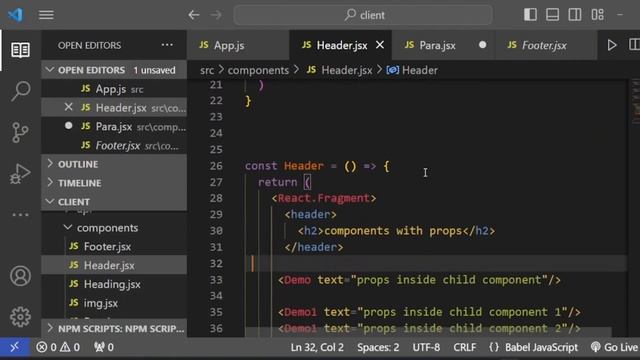
Task: Click the client search command center
Action: point(363,15)
